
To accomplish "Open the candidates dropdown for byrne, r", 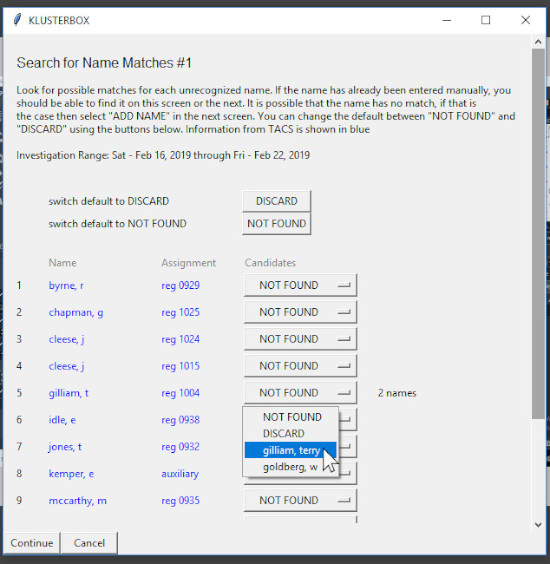I will pyautogui.click(x=300, y=285).
